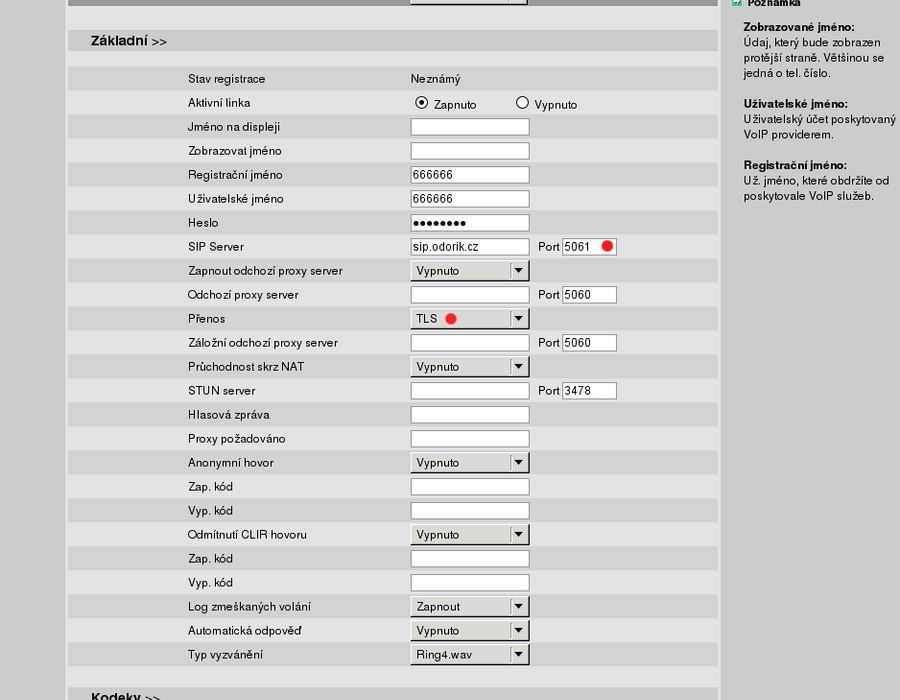Open the Přenos TLS dropdown
Viewport: 900px width, 700px height.
coord(470,319)
